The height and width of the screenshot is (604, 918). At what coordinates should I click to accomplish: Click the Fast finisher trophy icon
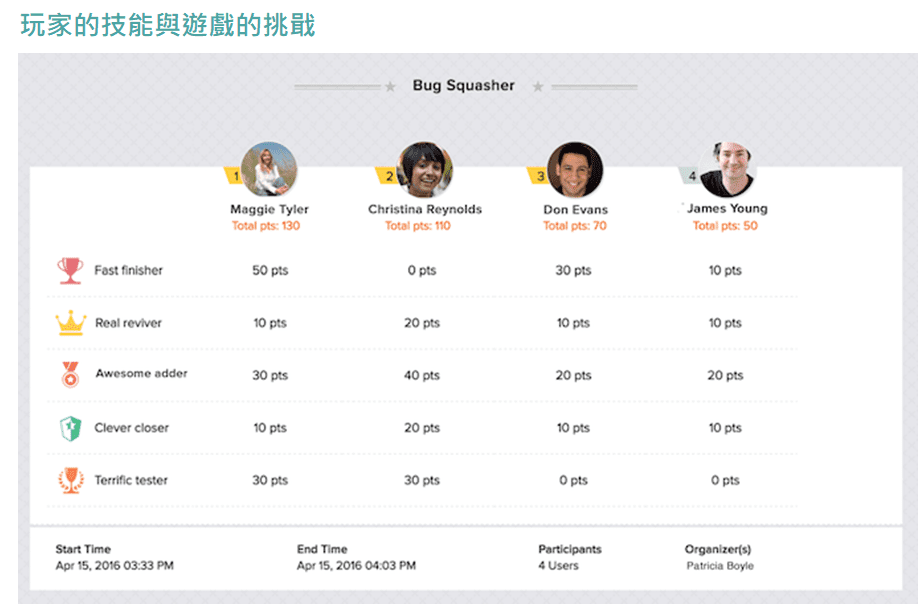coord(70,270)
